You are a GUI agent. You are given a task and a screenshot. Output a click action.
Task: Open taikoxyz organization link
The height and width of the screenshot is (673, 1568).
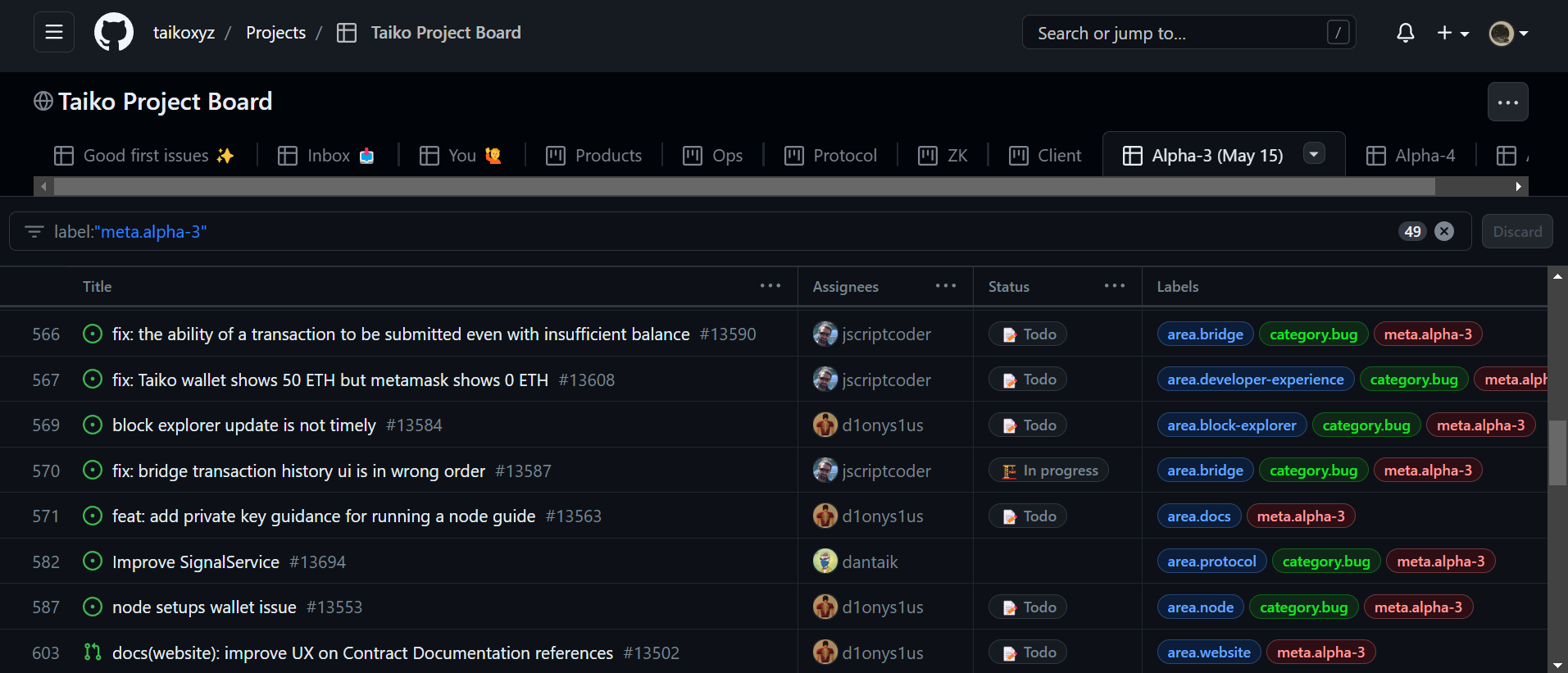184,33
